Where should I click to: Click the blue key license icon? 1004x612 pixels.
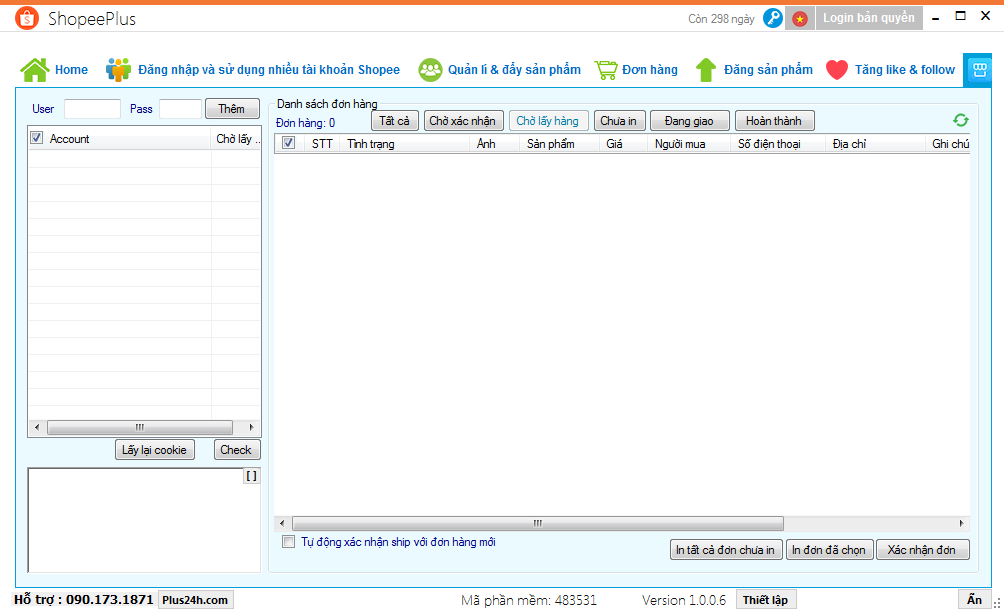pos(772,18)
